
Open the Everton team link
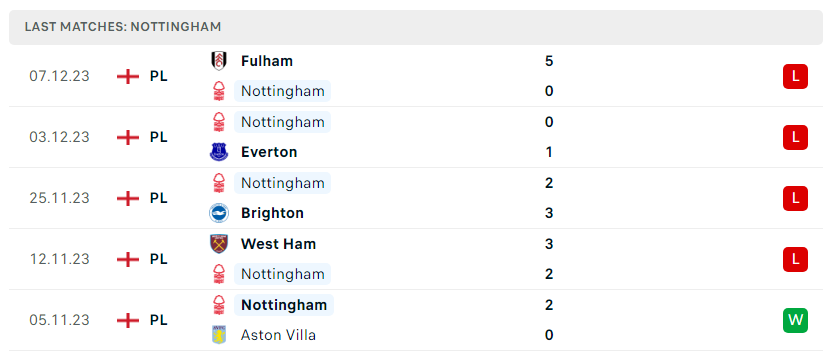pyautogui.click(x=269, y=152)
